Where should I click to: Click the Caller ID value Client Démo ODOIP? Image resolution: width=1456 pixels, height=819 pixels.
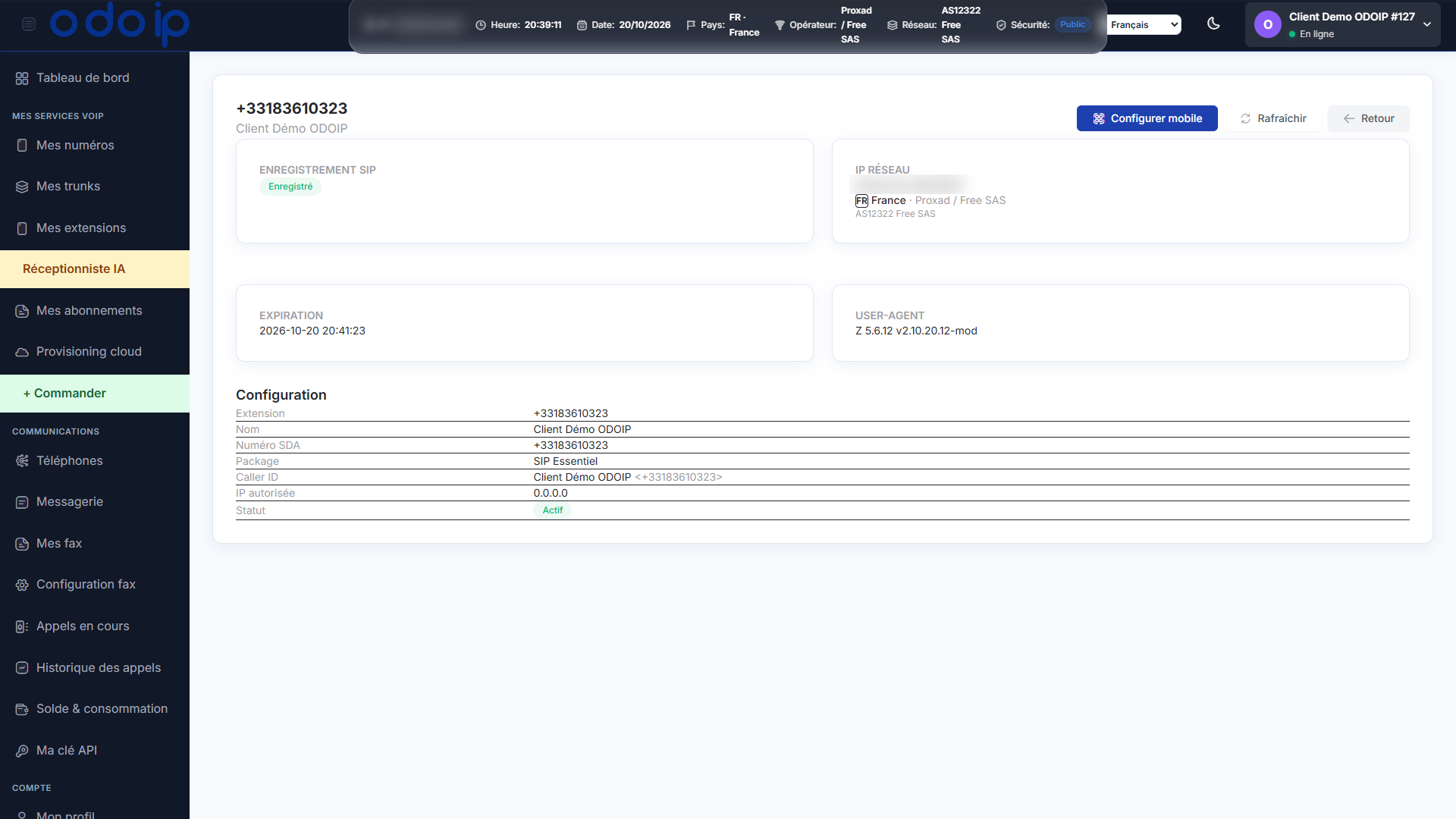(x=582, y=477)
